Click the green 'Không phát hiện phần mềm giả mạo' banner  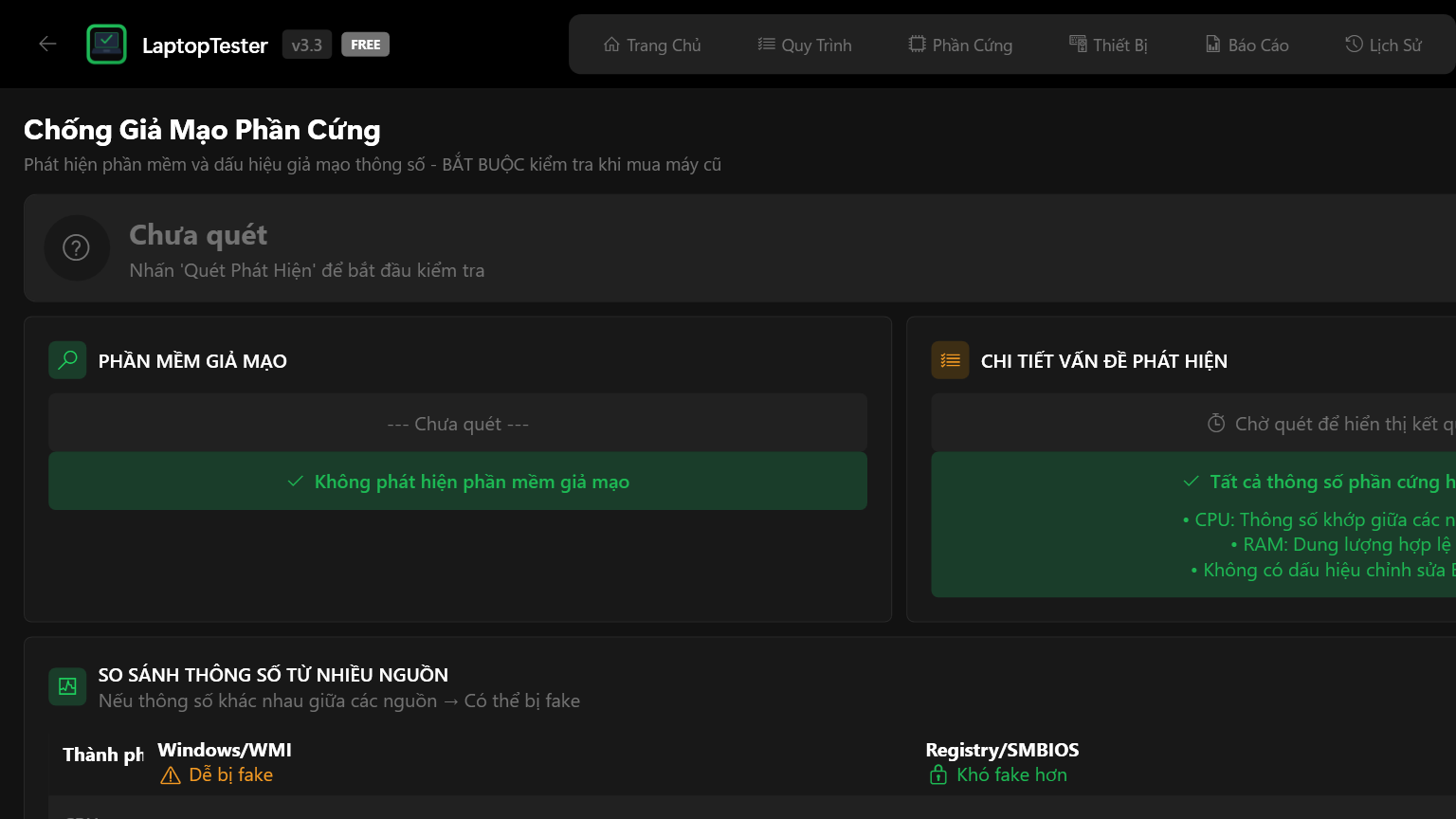[458, 482]
